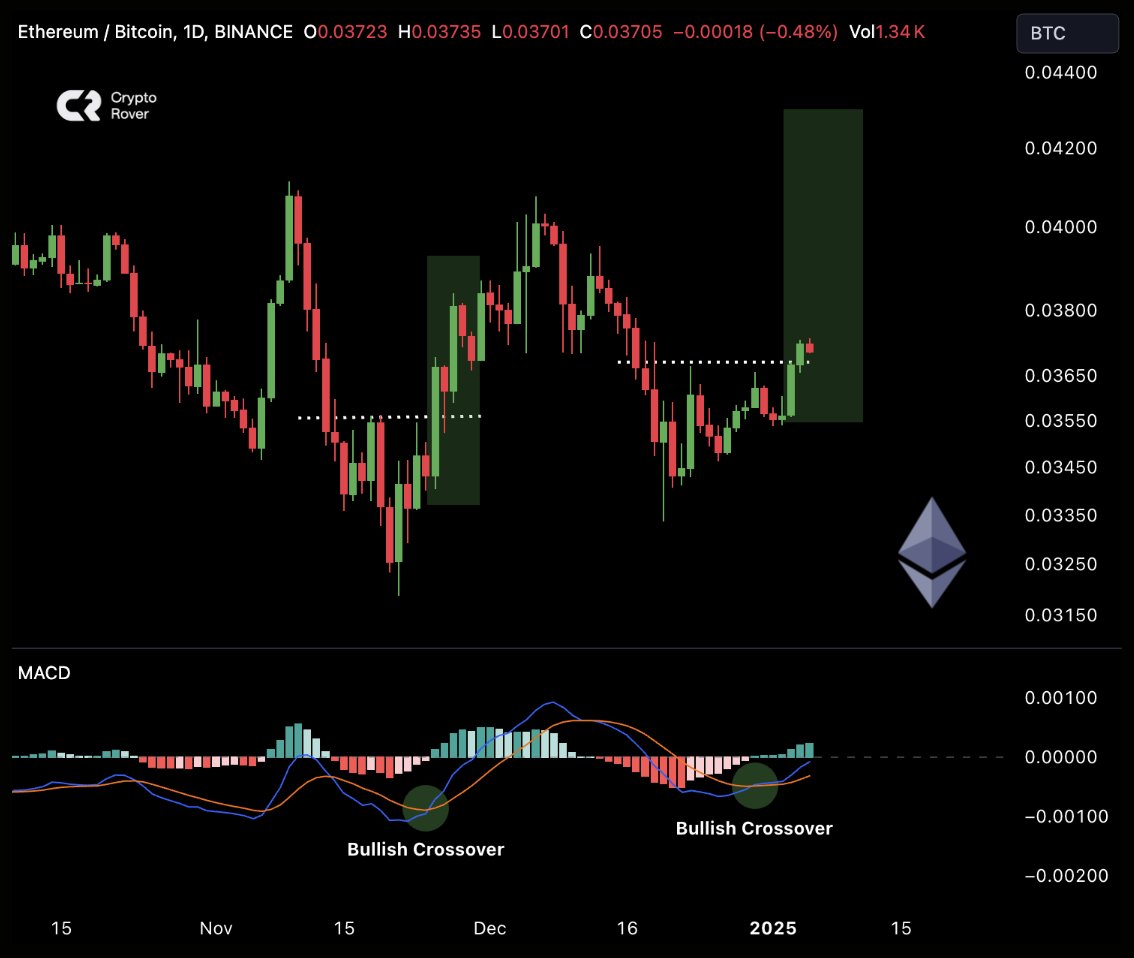This screenshot has height=958, width=1134.
Task: Toggle the MACD indicator label
Action: tap(44, 673)
